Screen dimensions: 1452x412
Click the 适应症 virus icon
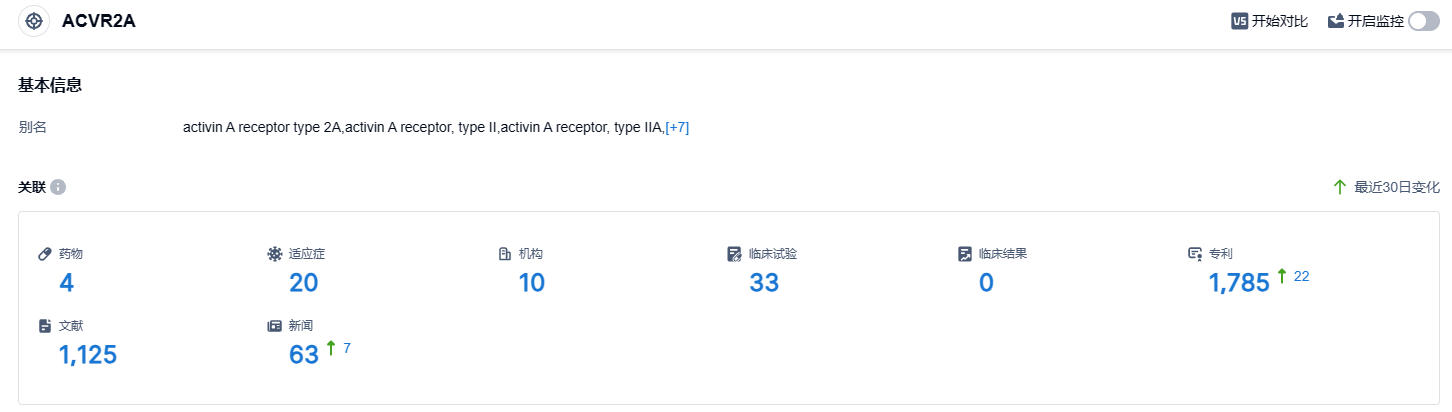pyautogui.click(x=275, y=254)
